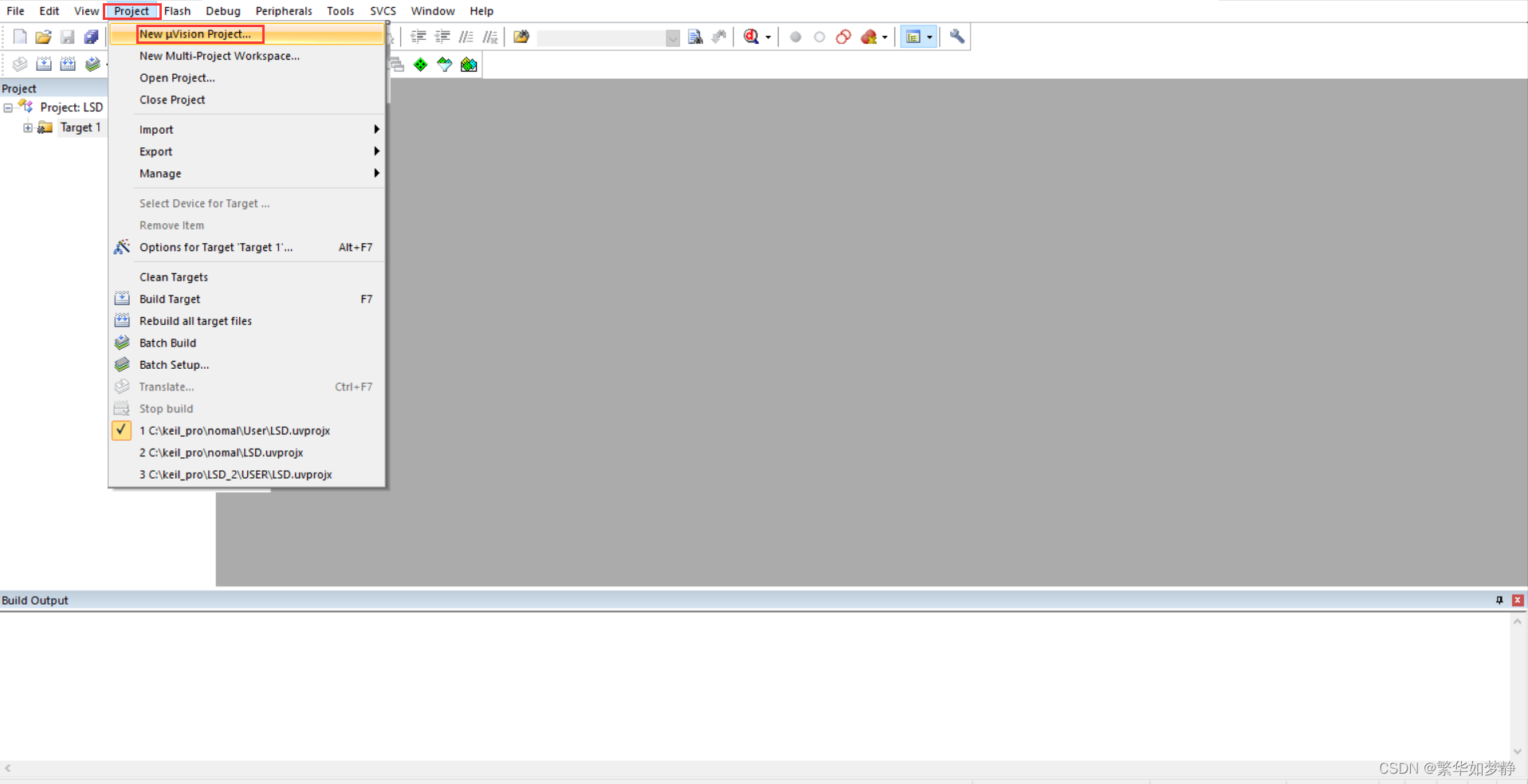Open the breakpoint kill dropdown arrow
This screenshot has width=1528, height=784.
885,37
